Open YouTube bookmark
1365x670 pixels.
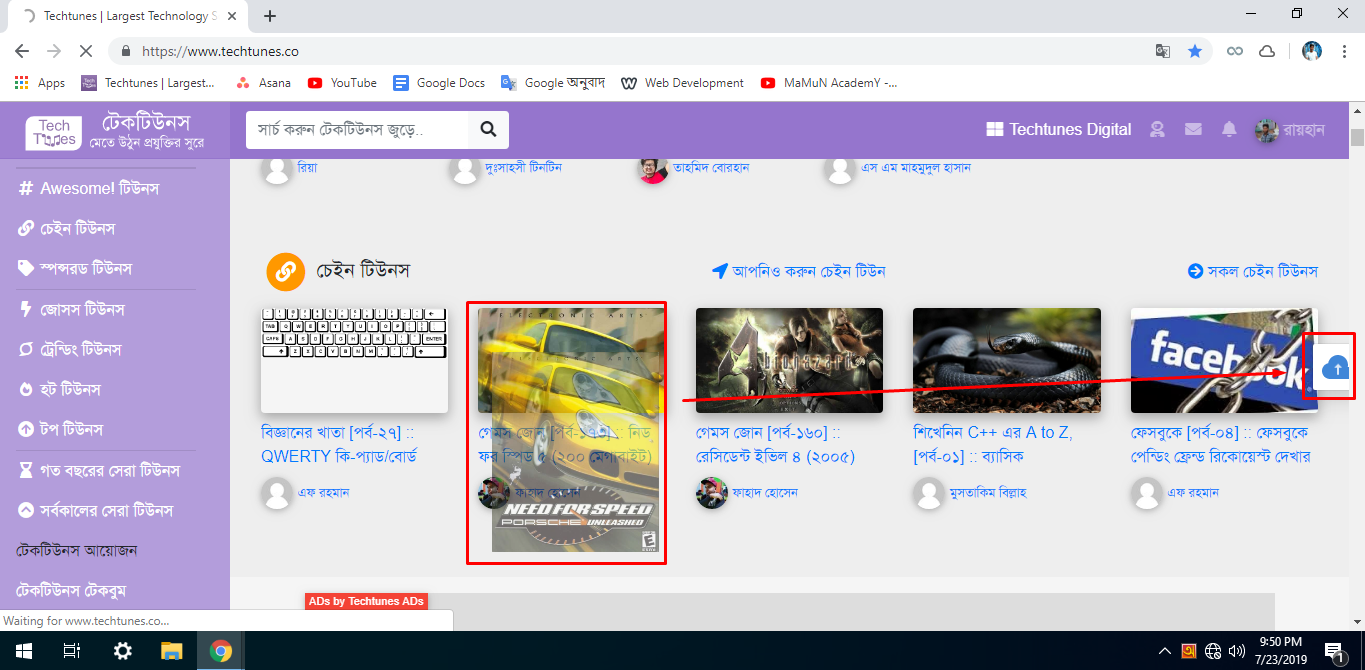(x=342, y=83)
